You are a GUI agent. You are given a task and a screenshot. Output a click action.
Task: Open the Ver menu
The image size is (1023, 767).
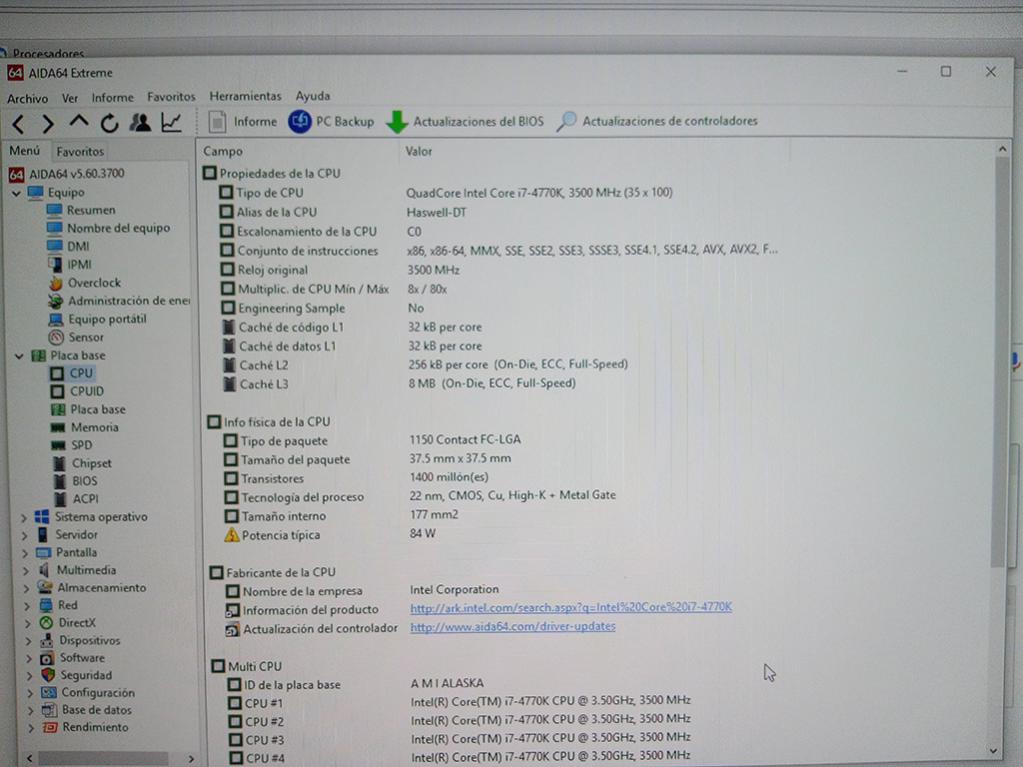(x=70, y=98)
